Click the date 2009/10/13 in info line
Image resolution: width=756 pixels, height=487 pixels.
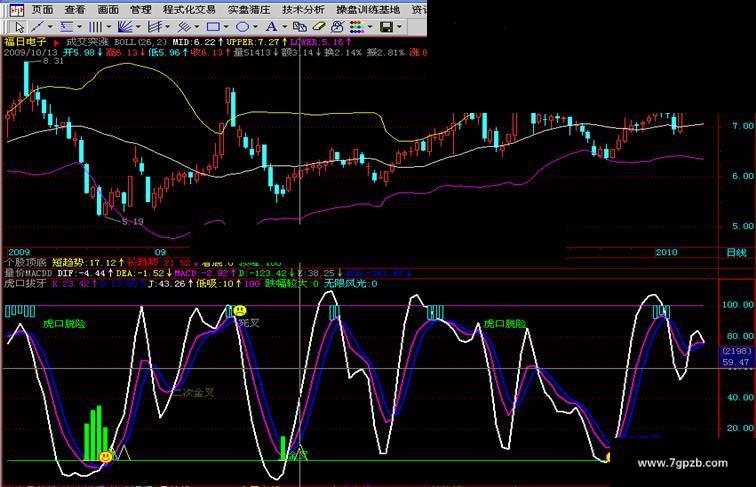(x=31, y=52)
